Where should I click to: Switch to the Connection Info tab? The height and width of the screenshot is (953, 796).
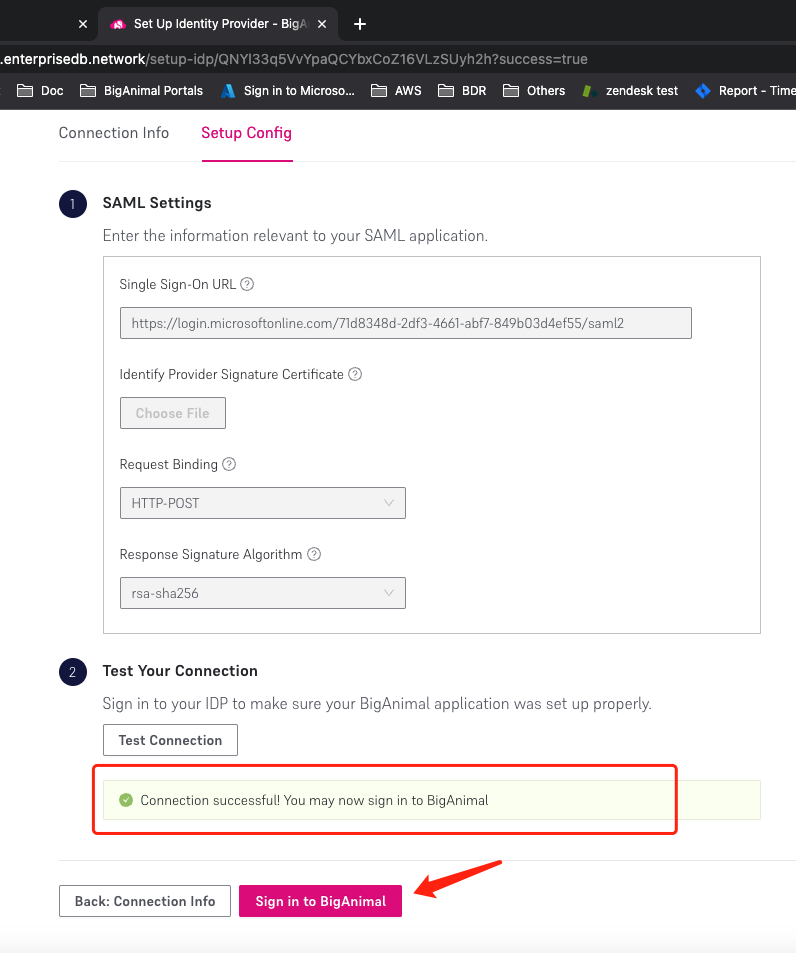pyautogui.click(x=114, y=132)
